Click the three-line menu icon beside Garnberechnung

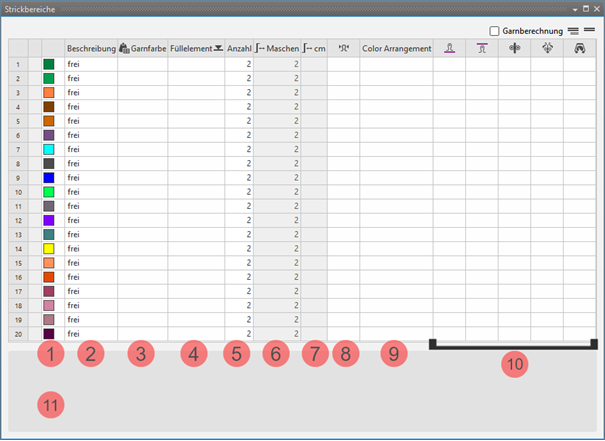click(573, 31)
